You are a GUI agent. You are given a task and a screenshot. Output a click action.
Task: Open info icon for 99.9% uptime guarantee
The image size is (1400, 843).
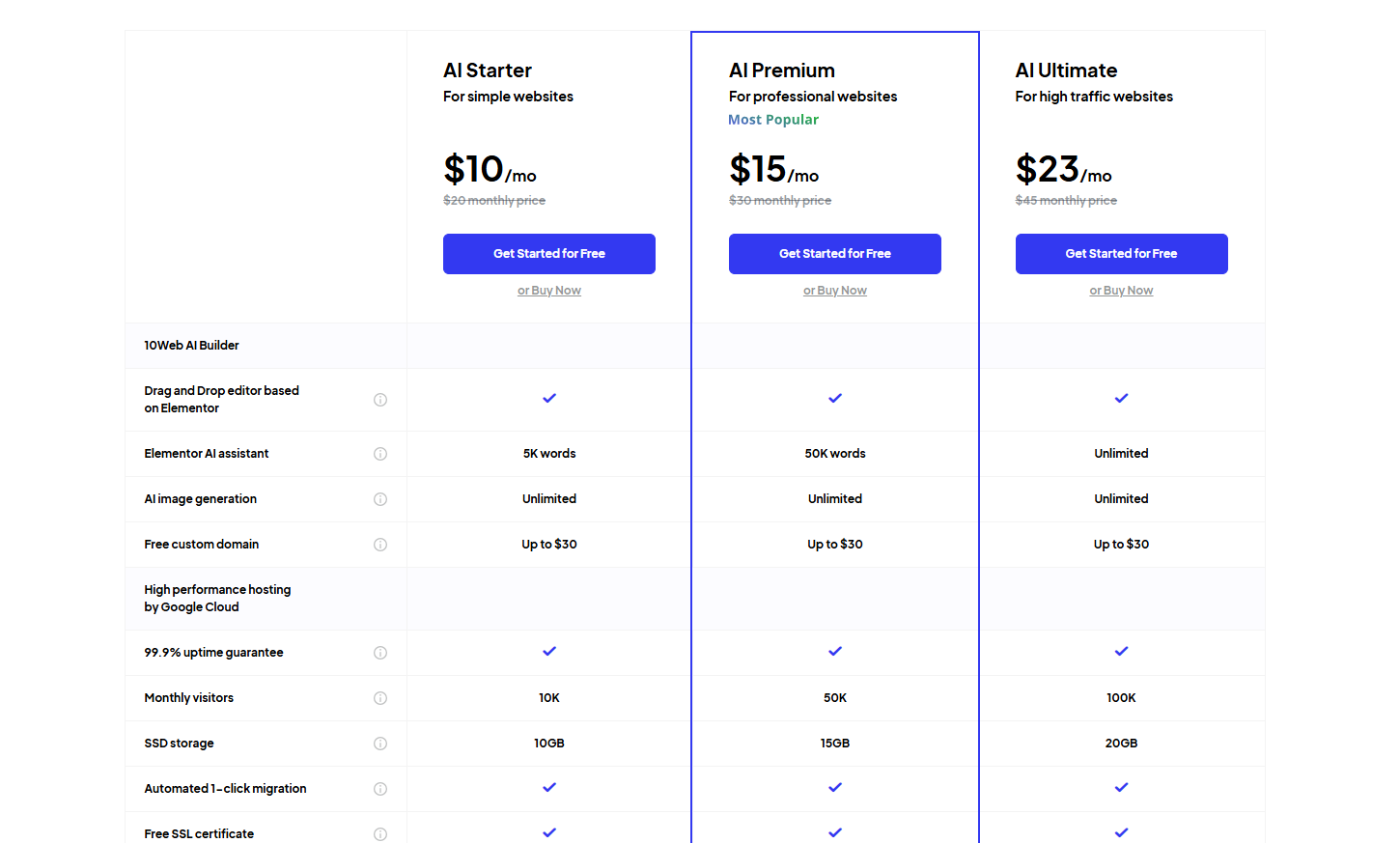(380, 653)
